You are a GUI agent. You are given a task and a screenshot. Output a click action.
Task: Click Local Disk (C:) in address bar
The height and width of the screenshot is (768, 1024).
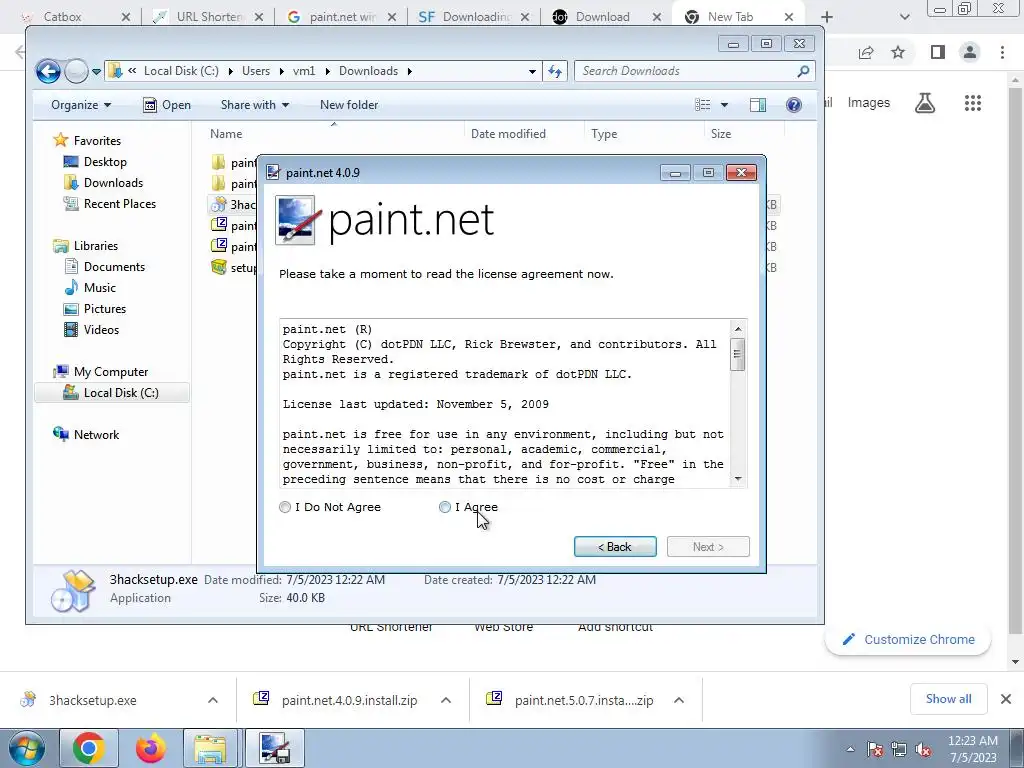coord(181,71)
